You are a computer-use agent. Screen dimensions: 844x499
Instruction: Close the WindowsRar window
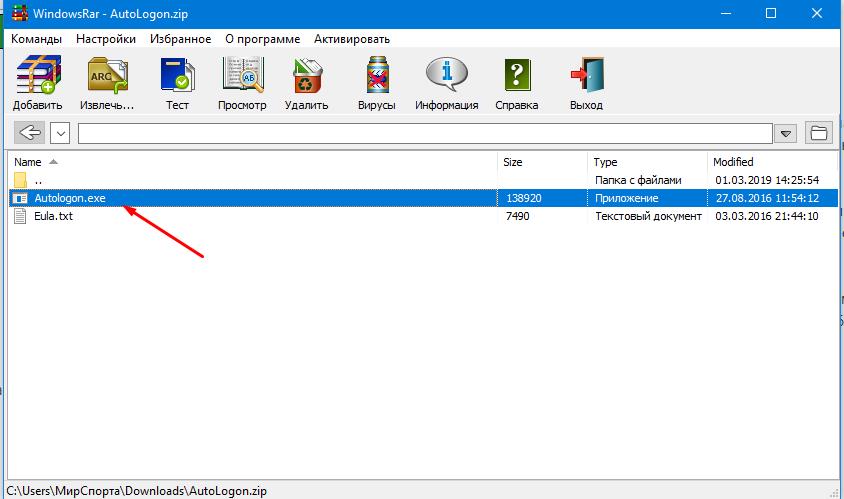[817, 13]
